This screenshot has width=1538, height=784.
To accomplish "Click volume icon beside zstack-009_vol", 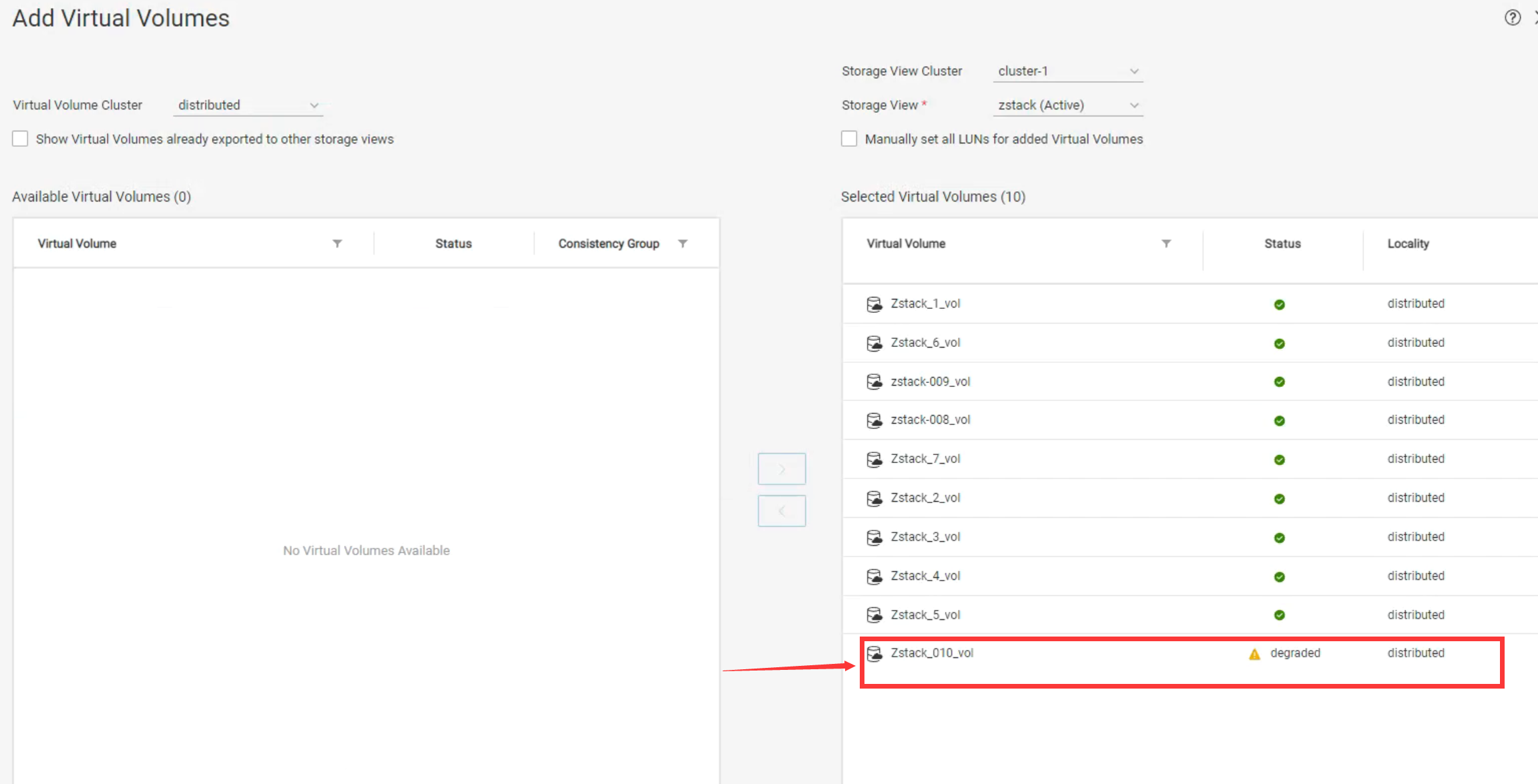I will coord(874,382).
